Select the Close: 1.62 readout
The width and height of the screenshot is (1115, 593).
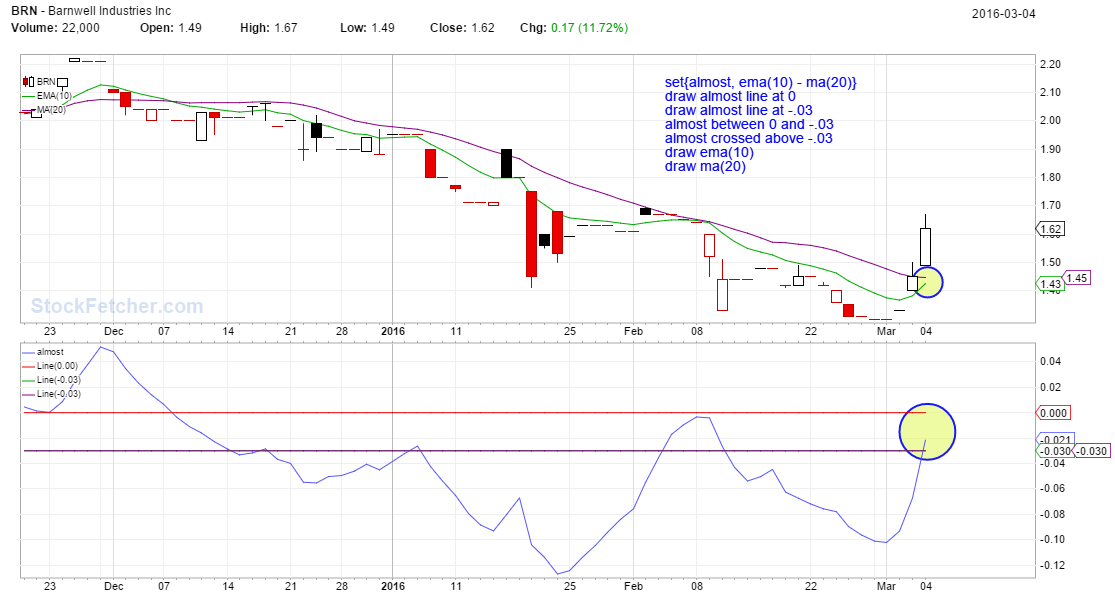pos(462,28)
